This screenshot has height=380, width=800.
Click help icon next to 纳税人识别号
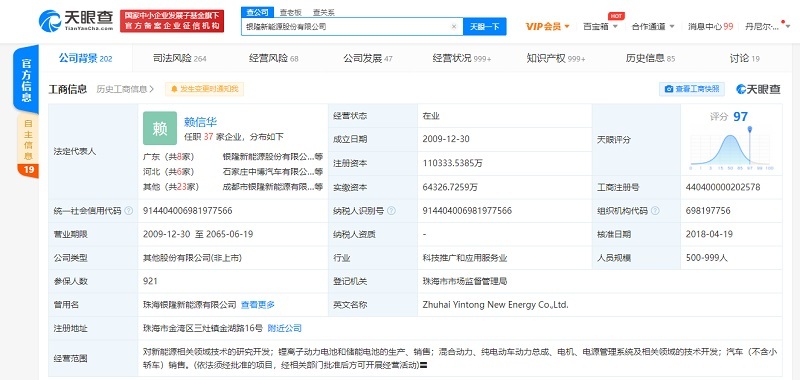tap(391, 211)
